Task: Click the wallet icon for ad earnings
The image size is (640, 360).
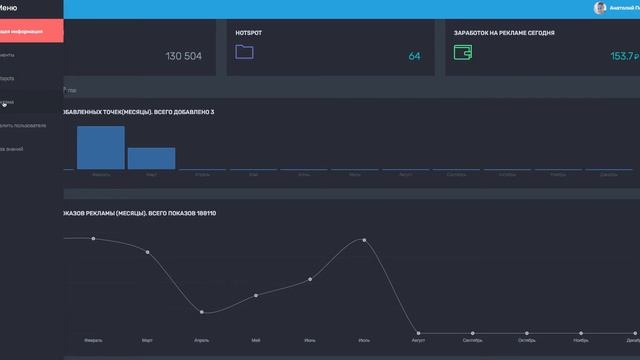Action: click(463, 52)
